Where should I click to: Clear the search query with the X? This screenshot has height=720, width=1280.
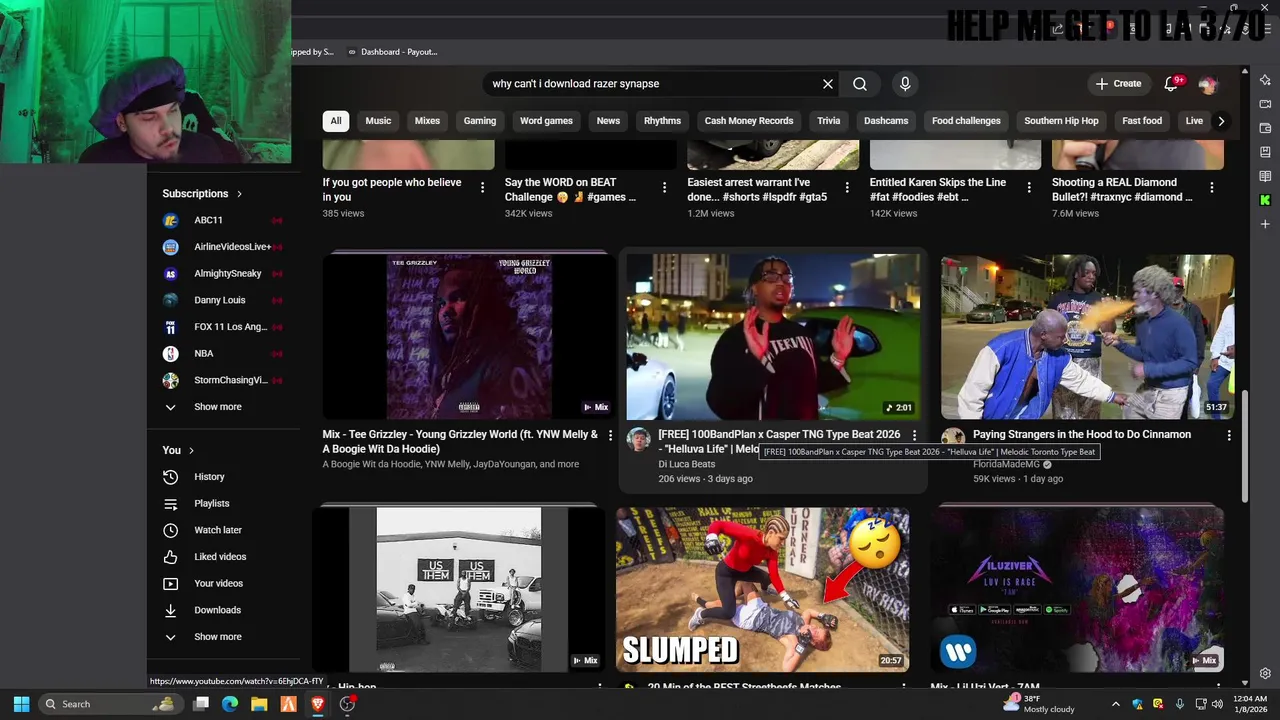coord(828,84)
